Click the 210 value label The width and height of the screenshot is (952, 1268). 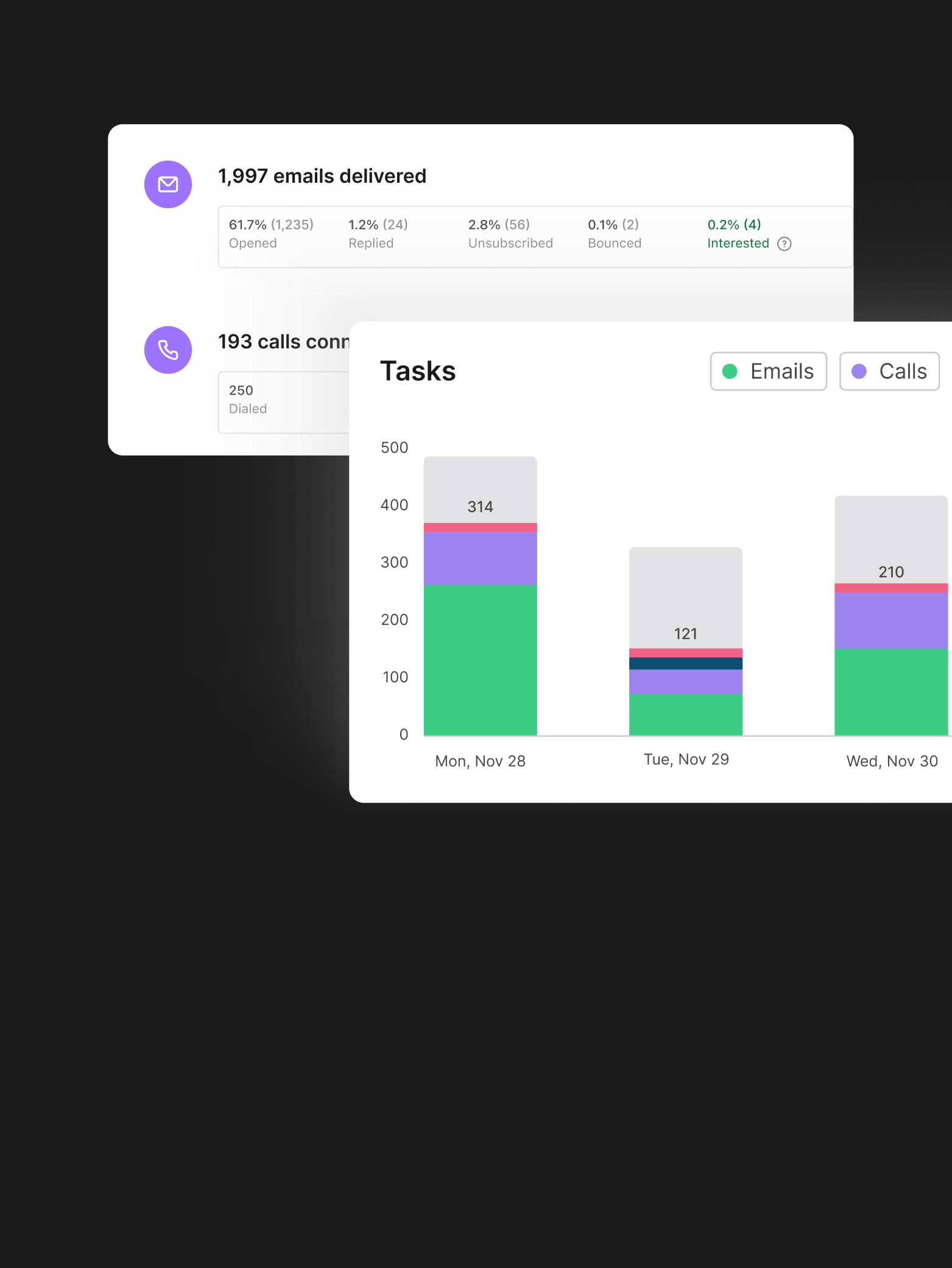pos(891,572)
